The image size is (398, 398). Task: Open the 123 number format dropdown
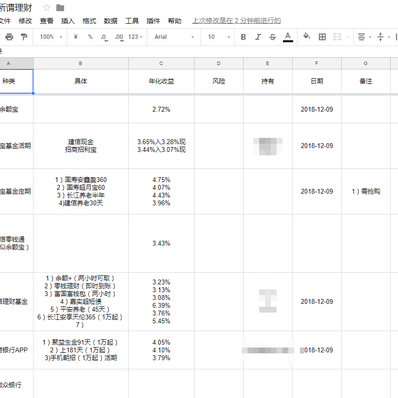click(135, 37)
